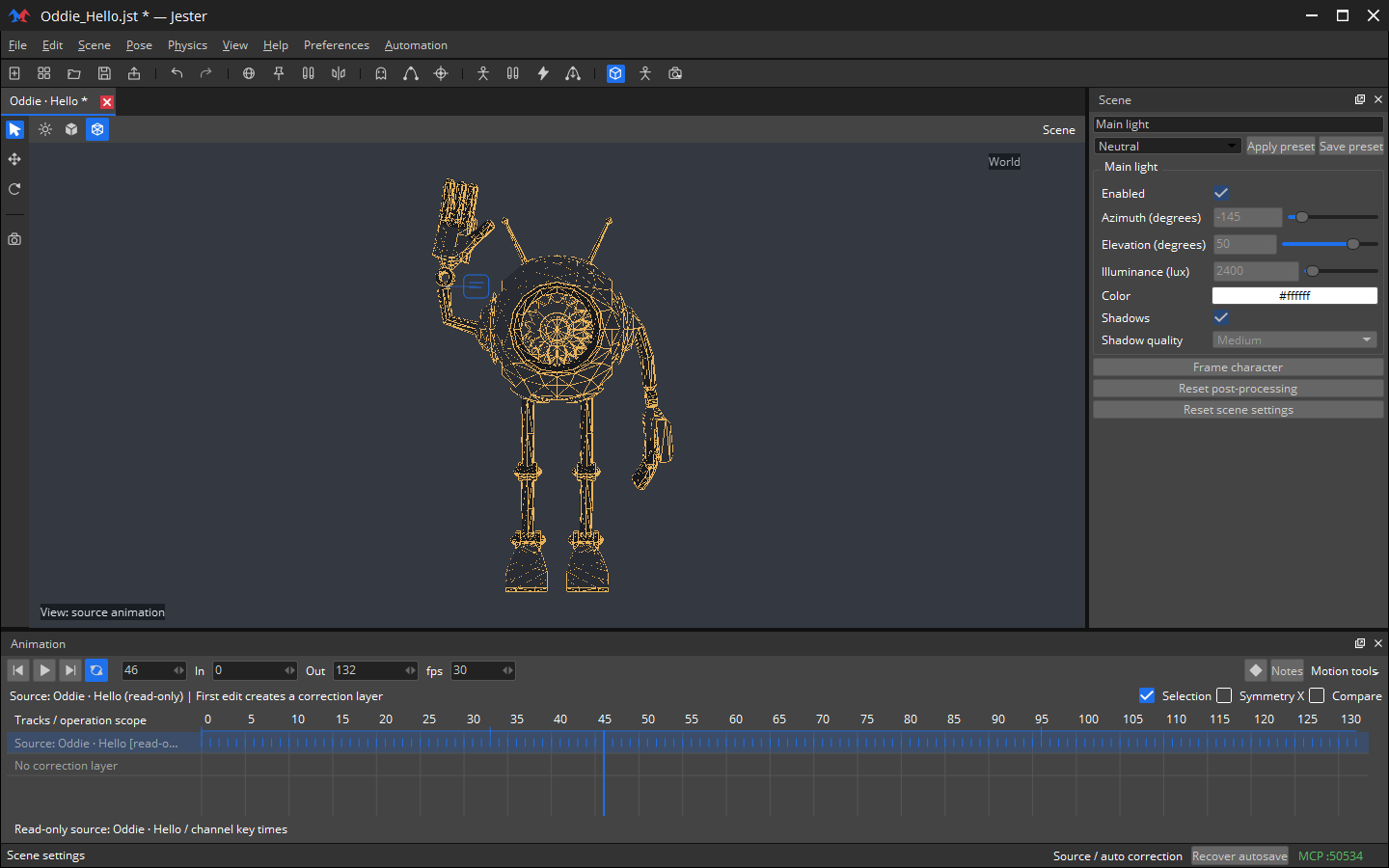Open the four-squares grid browser icon
The width and height of the screenshot is (1389, 868).
[x=44, y=73]
